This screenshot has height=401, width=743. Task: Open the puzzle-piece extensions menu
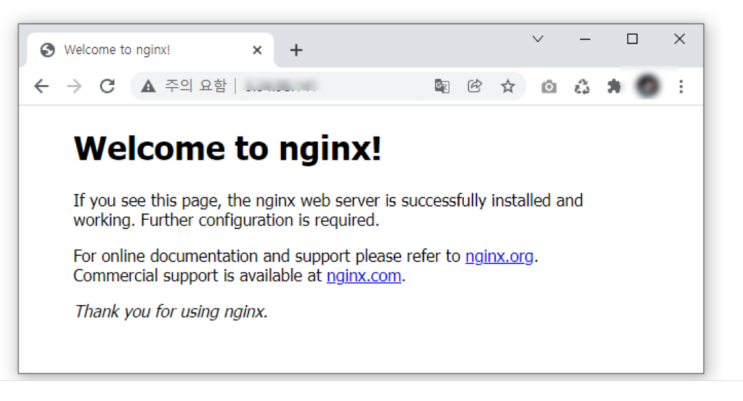pos(614,86)
